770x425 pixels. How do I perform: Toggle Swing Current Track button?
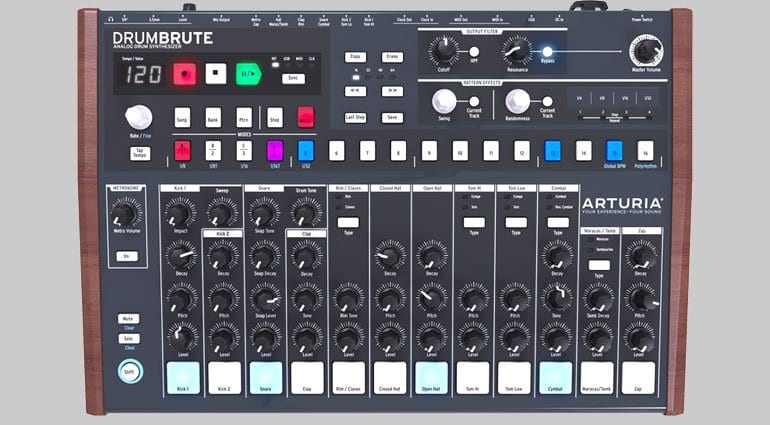tap(474, 101)
